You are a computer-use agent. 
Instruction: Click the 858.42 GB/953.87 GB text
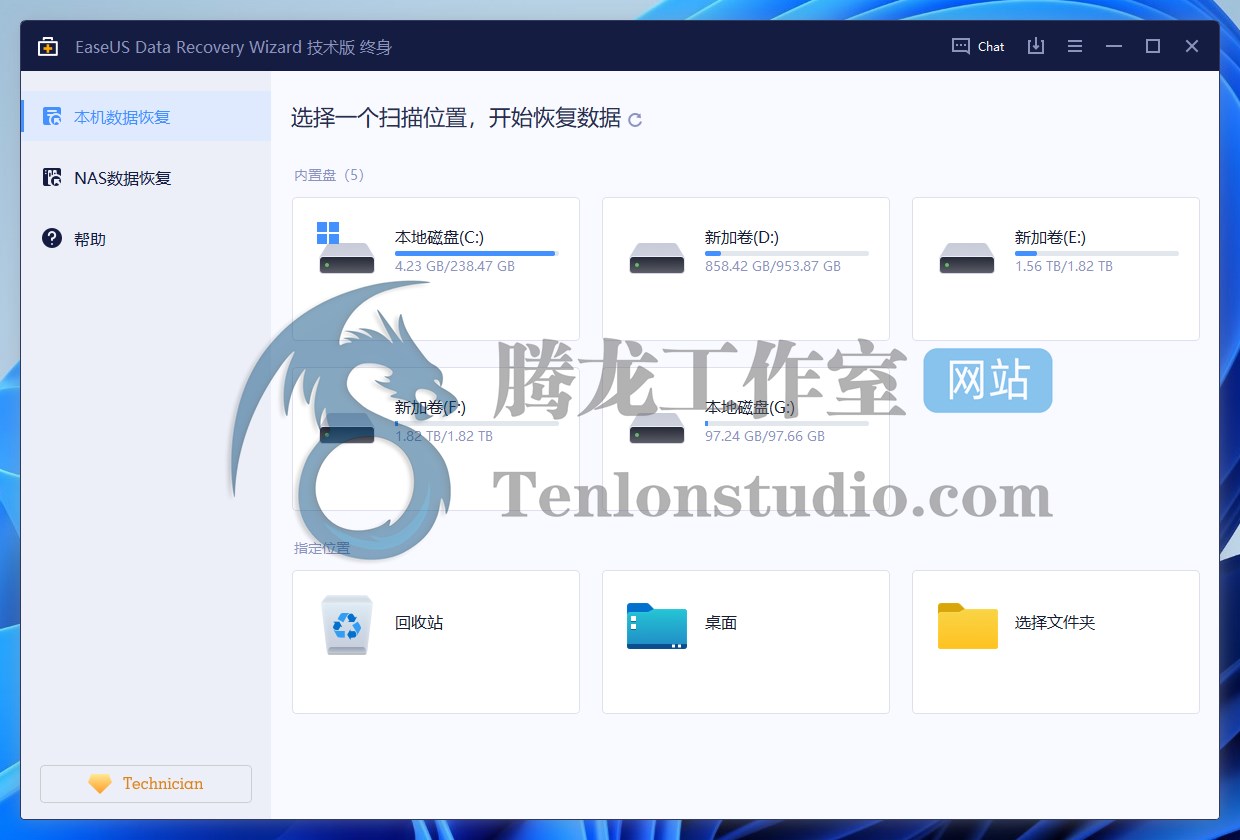point(773,267)
